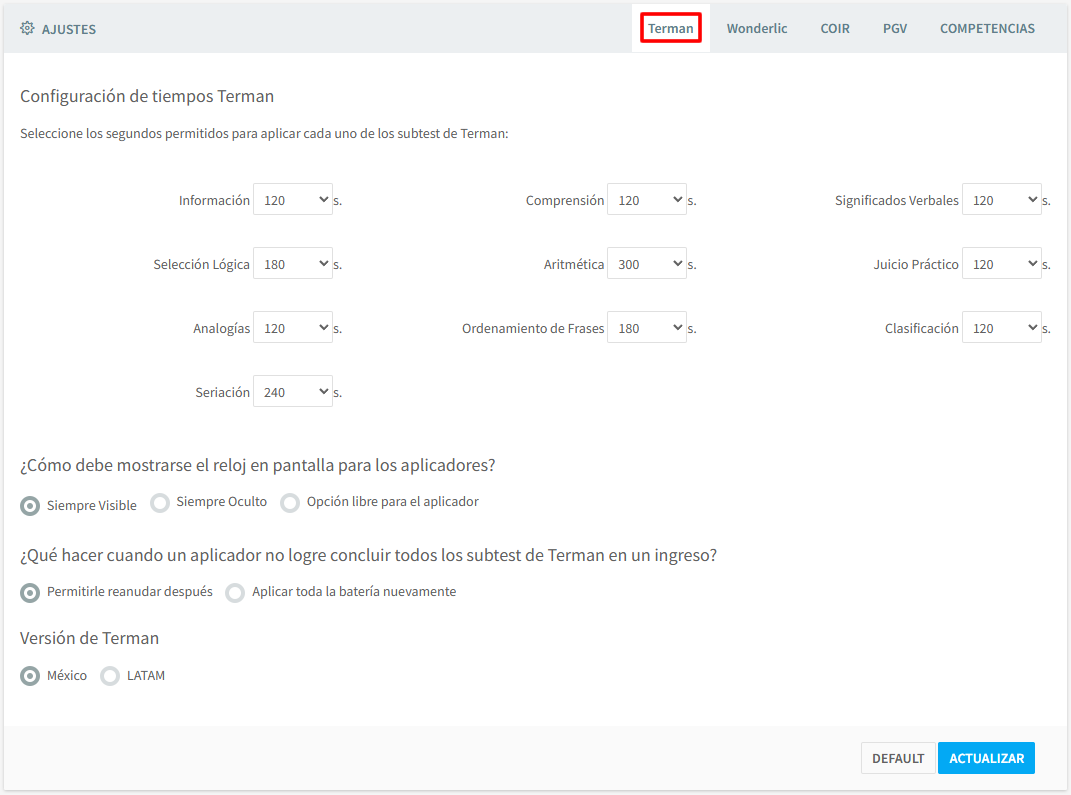Click the ACTUALIZAR button
The width and height of the screenshot is (1071, 795).
click(x=985, y=758)
